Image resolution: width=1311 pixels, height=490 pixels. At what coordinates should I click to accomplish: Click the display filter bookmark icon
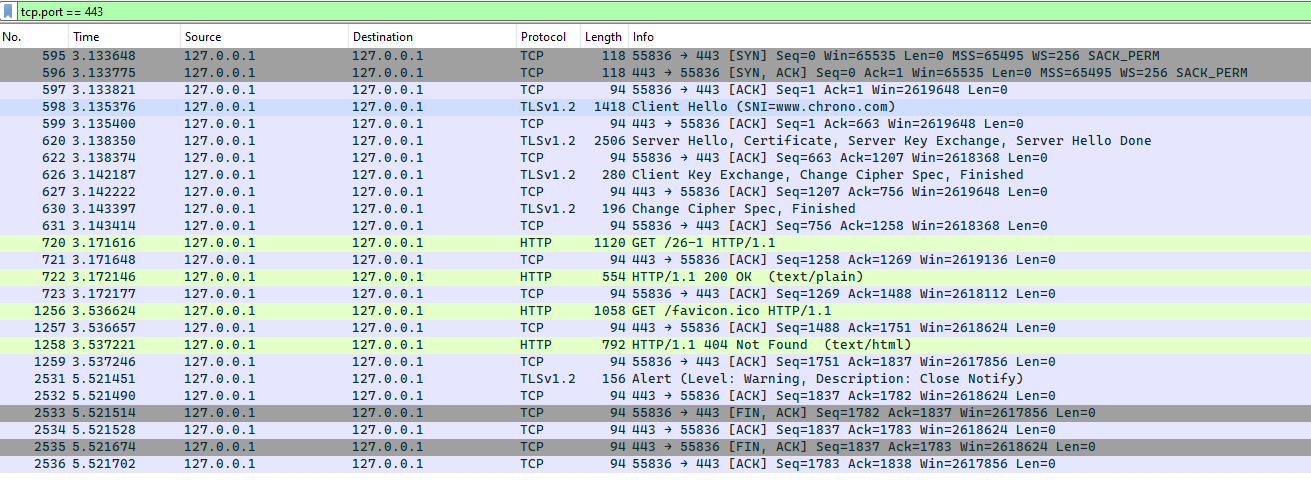pos(9,12)
